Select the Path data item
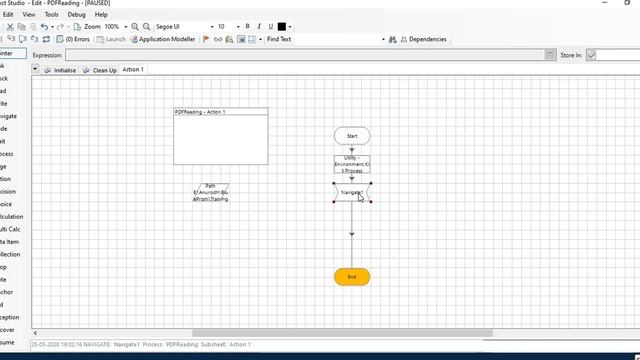Image resolution: width=640 pixels, height=360 pixels. pos(211,192)
